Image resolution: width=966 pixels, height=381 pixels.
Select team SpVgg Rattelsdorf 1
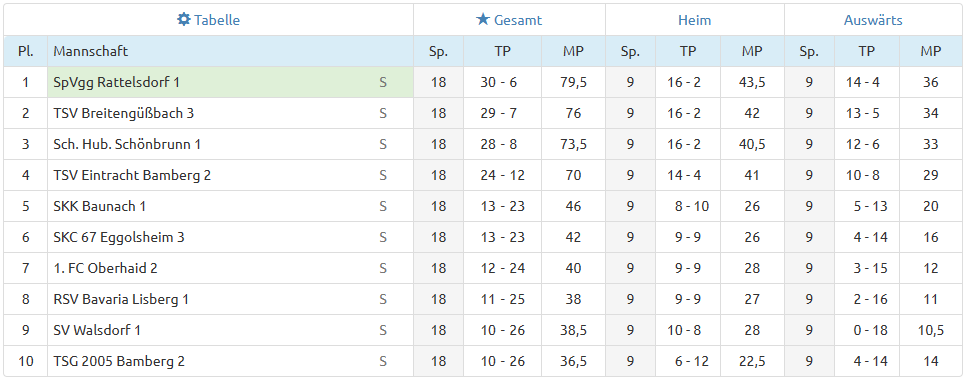pos(116,83)
